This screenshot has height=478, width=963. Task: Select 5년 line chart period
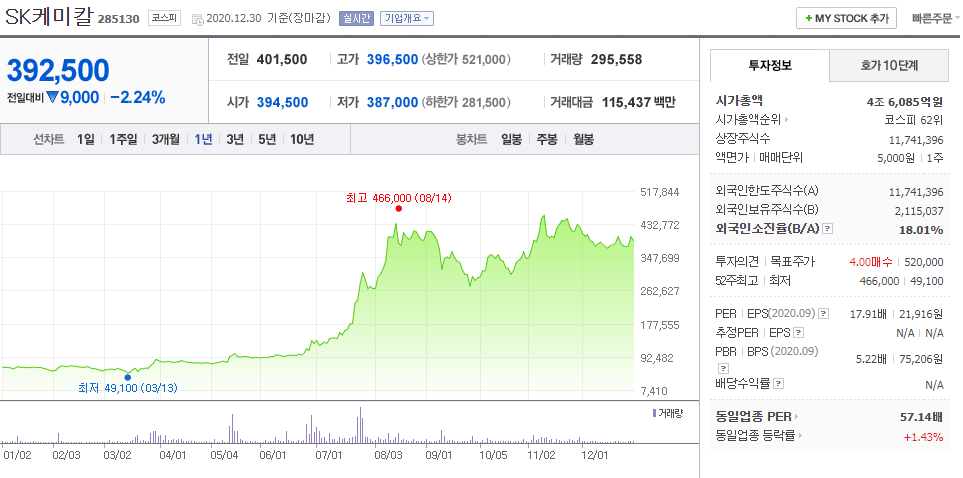click(x=267, y=139)
